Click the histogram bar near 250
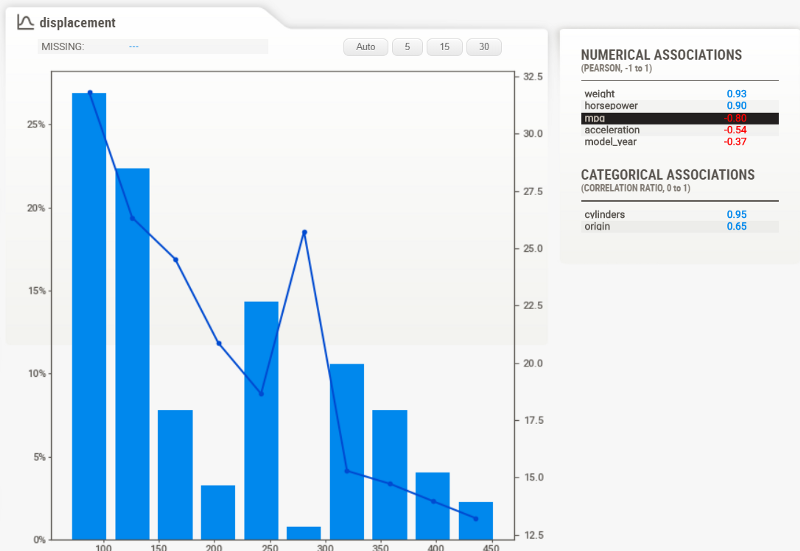Viewport: 800px width, 551px height. (x=261, y=420)
